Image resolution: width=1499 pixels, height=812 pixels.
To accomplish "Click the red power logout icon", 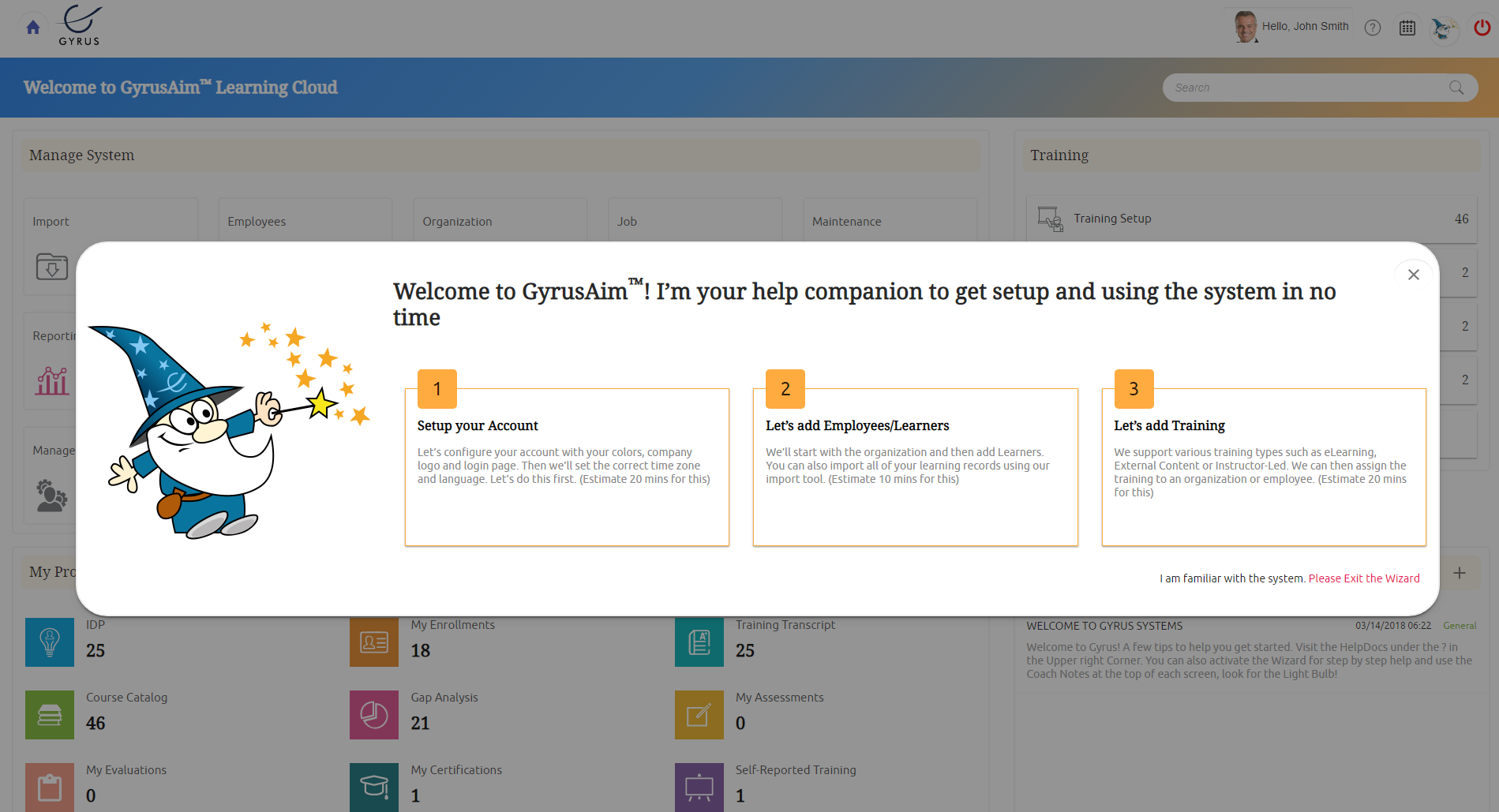I will 1482,28.
